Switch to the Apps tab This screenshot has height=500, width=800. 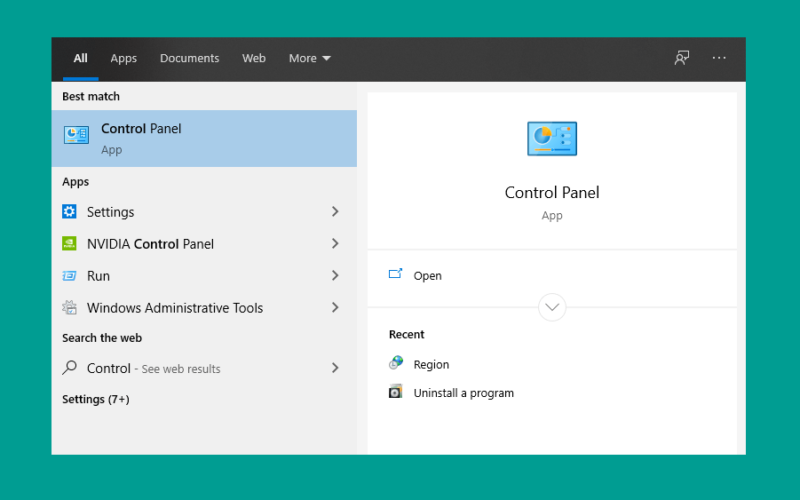pos(123,59)
